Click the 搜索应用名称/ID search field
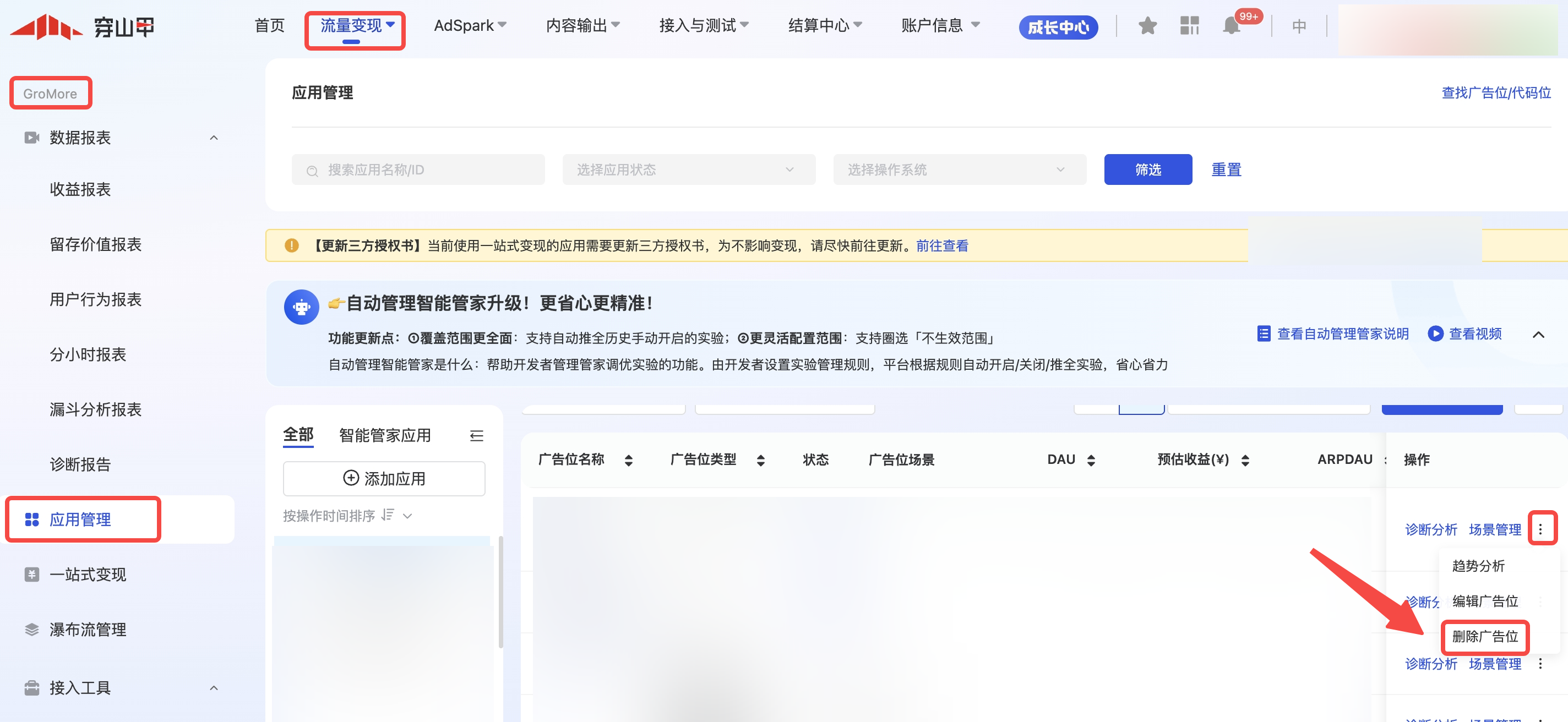This screenshot has height=722, width=1568. coord(418,169)
